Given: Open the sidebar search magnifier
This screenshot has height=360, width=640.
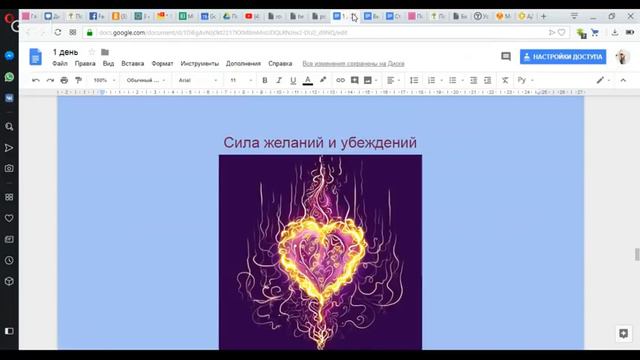Looking at the screenshot, I should pos(9,127).
